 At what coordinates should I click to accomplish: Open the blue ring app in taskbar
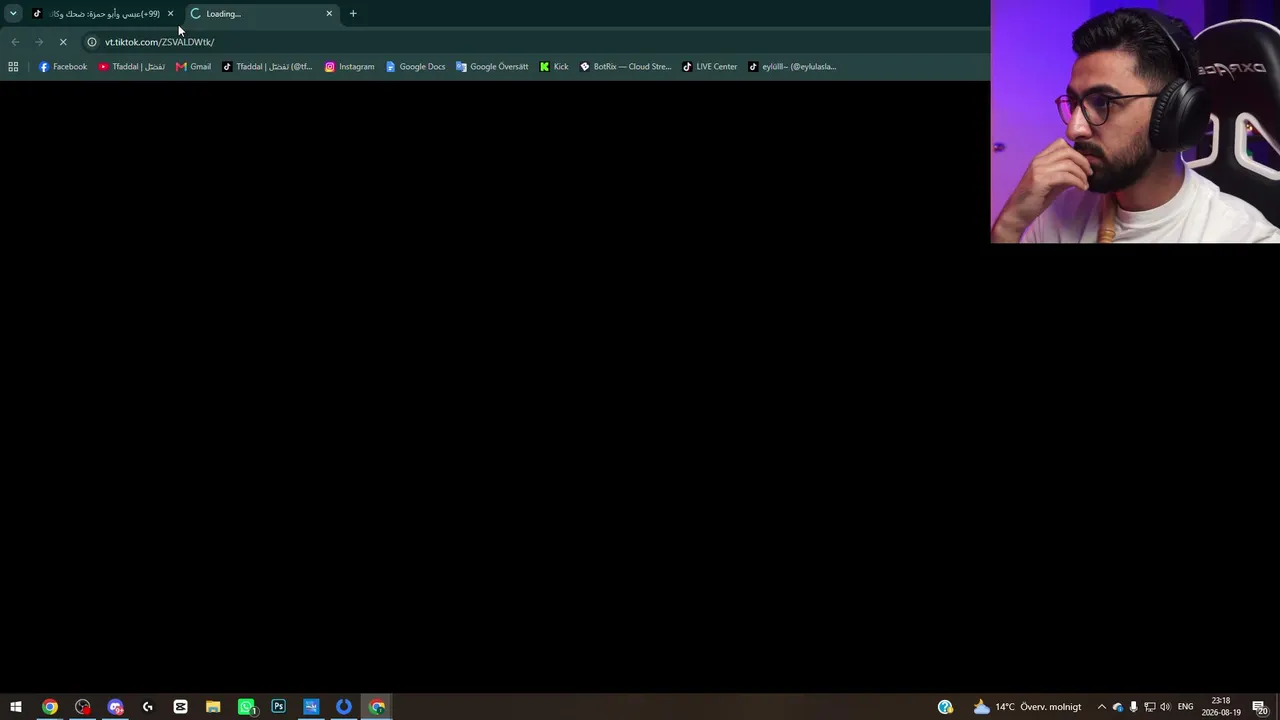point(344,707)
